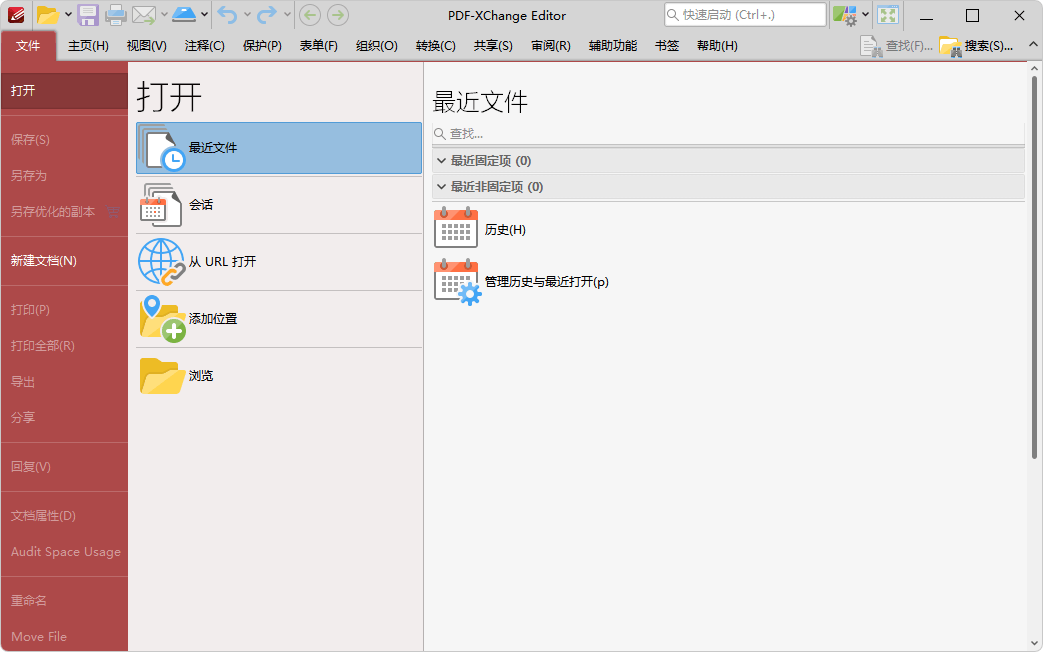The image size is (1043, 652).
Task: Open the scanner icon dropdown arrow
Action: (204, 15)
